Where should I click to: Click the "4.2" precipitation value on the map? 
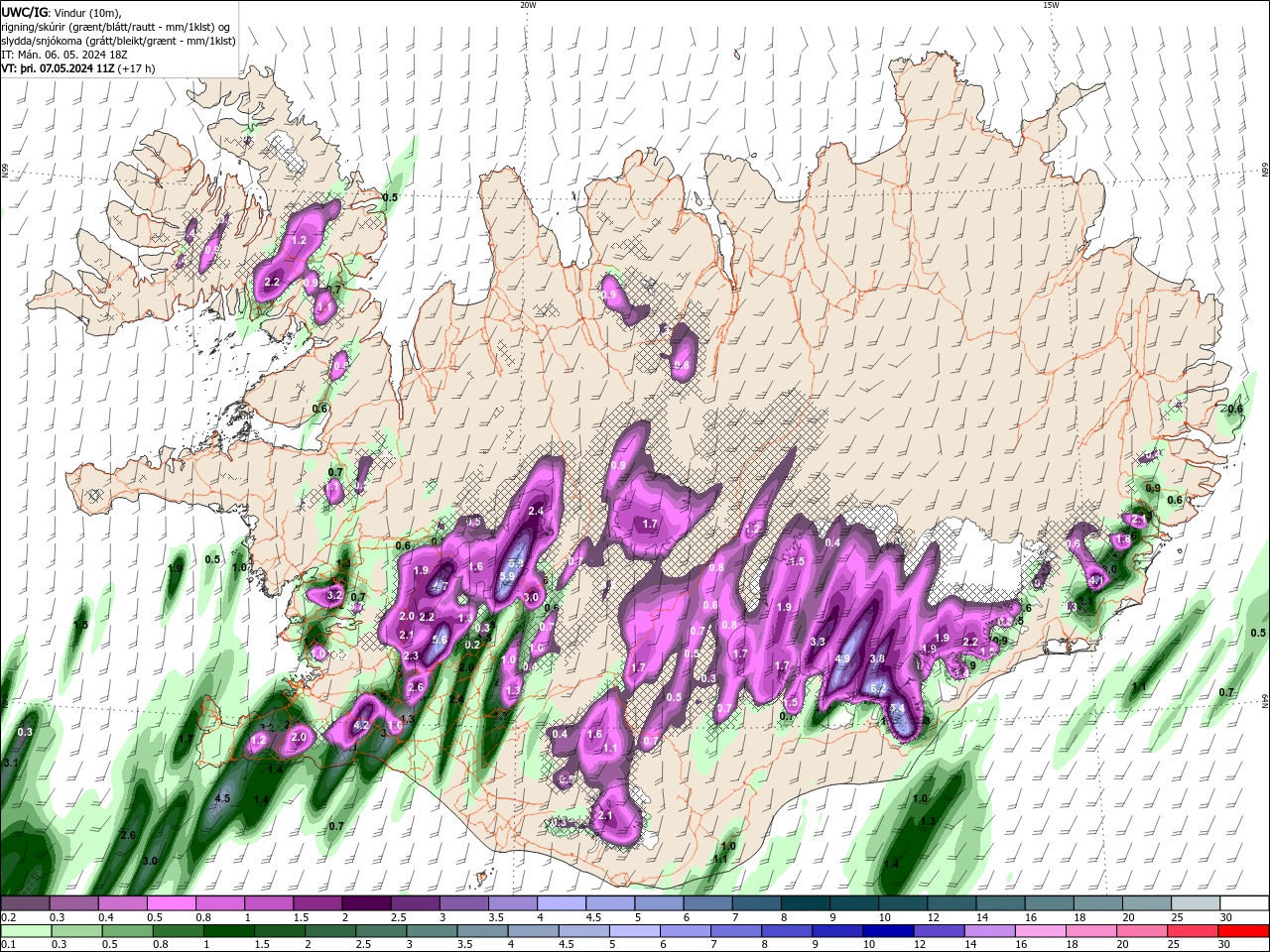[361, 726]
